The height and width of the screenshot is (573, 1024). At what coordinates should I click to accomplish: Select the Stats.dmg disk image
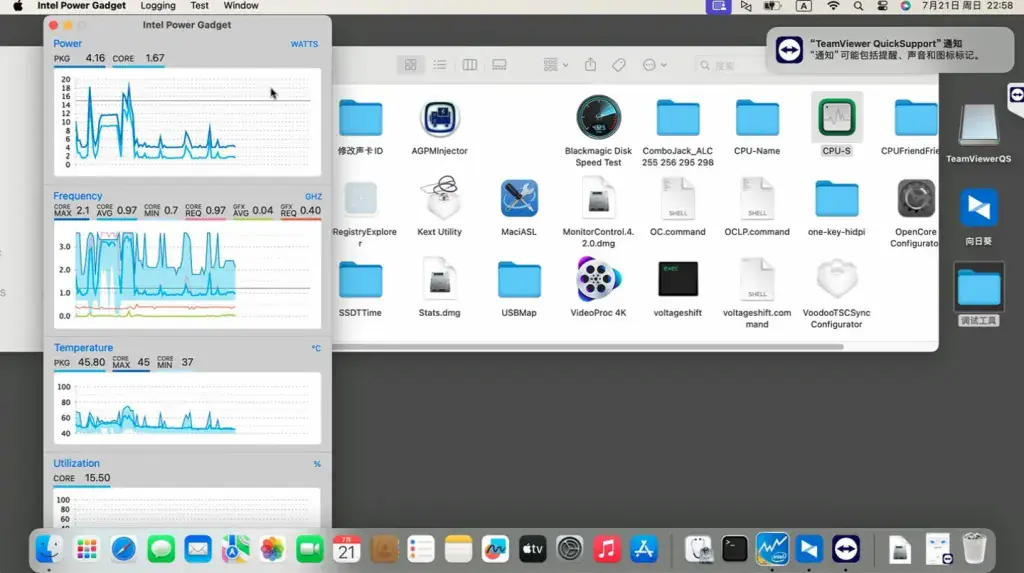coord(440,280)
